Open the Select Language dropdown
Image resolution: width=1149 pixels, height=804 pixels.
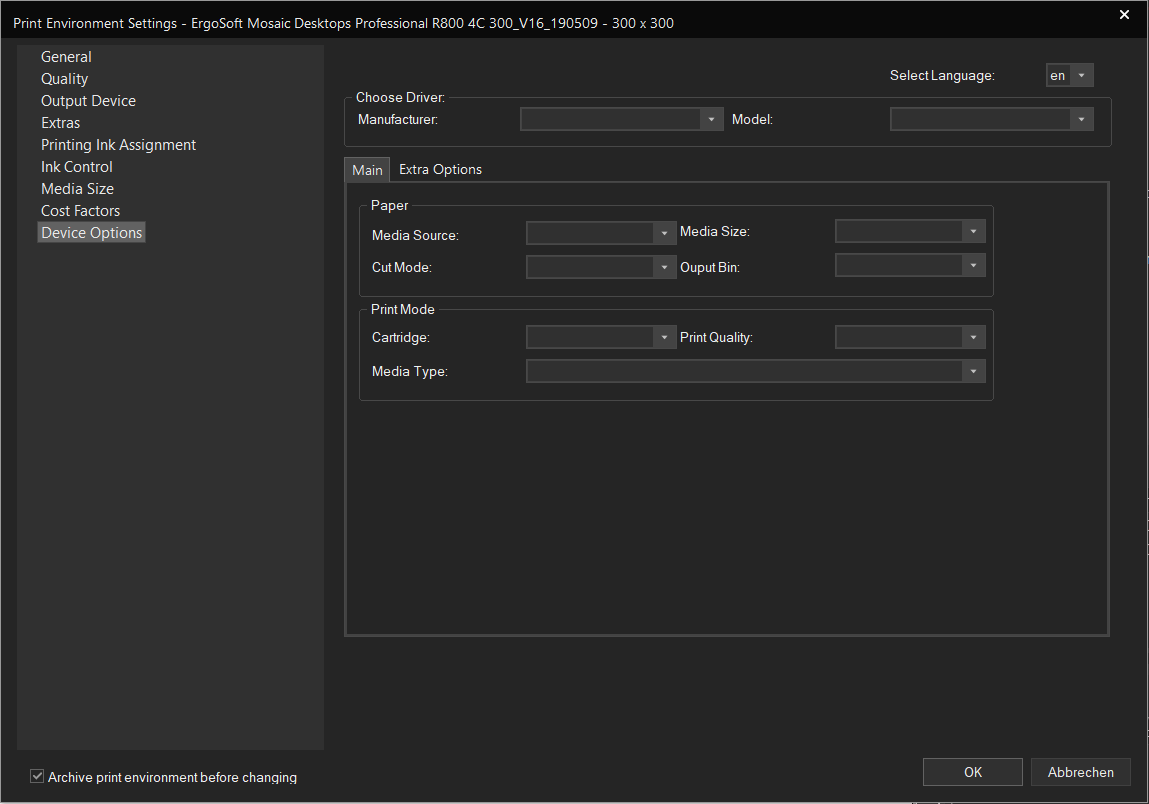[1070, 75]
